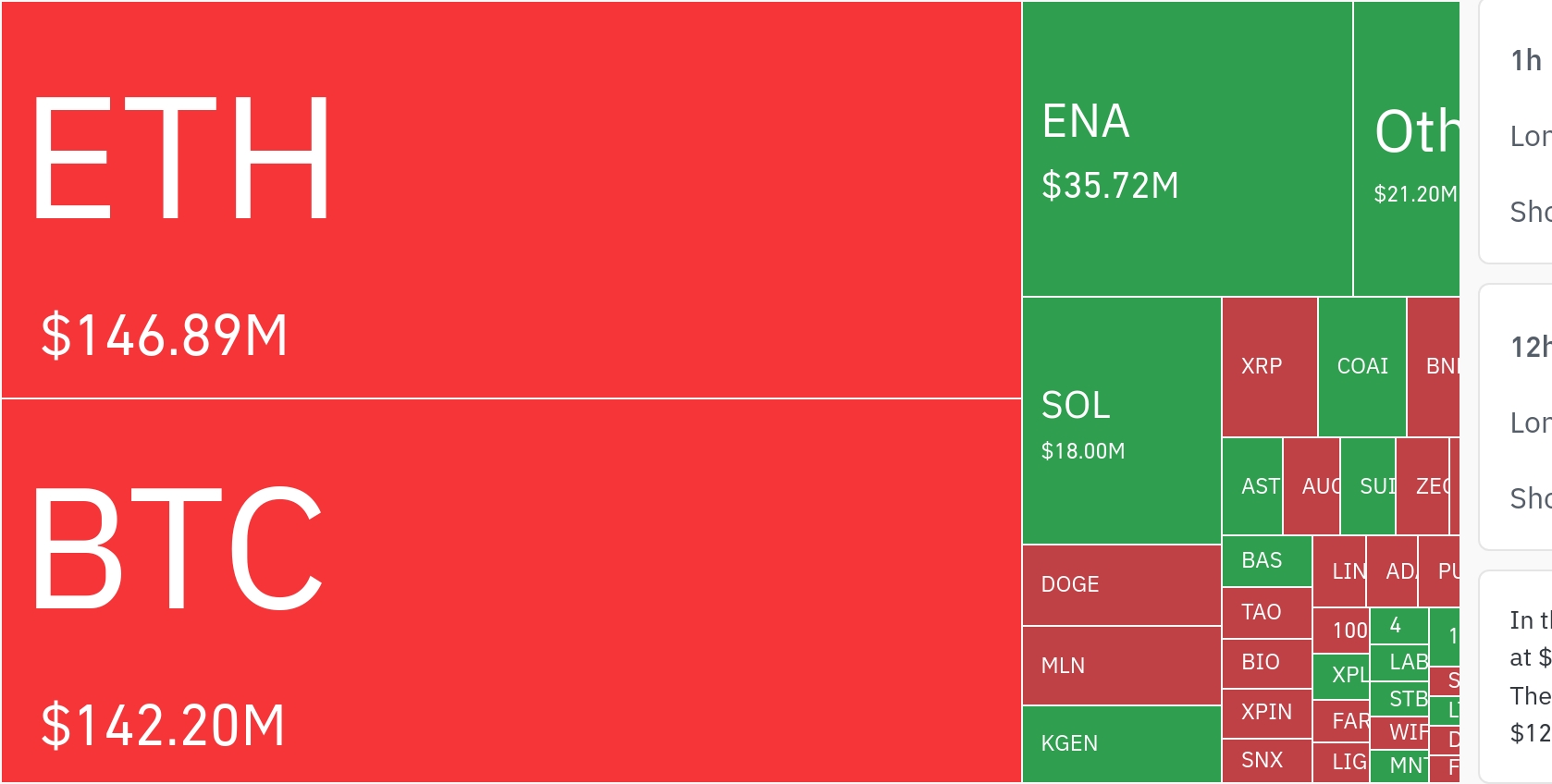Viewport: 1552px width, 784px height.
Task: Open the TAO tile
Action: [1266, 613]
